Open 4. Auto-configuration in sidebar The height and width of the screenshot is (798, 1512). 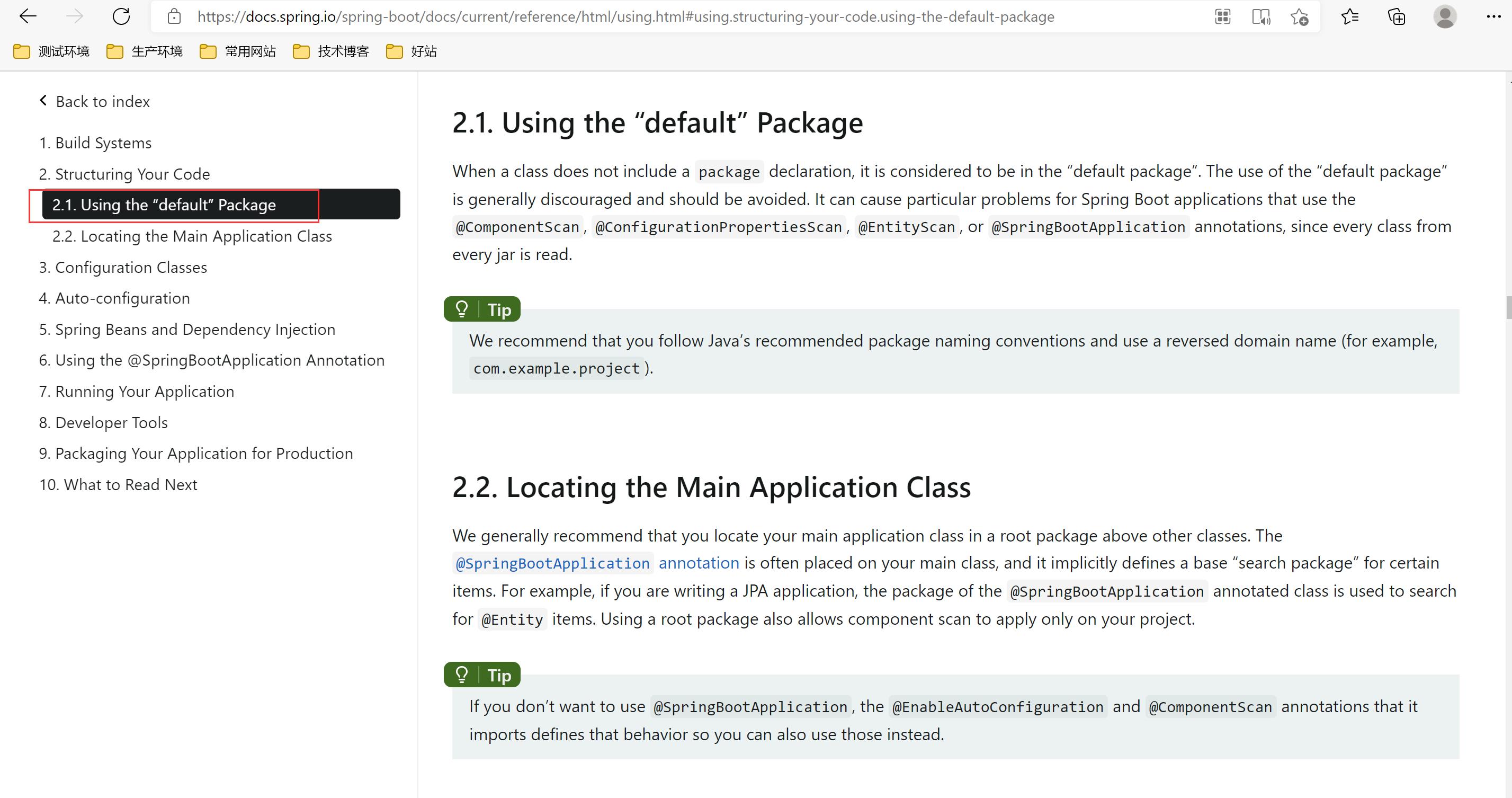tap(114, 298)
